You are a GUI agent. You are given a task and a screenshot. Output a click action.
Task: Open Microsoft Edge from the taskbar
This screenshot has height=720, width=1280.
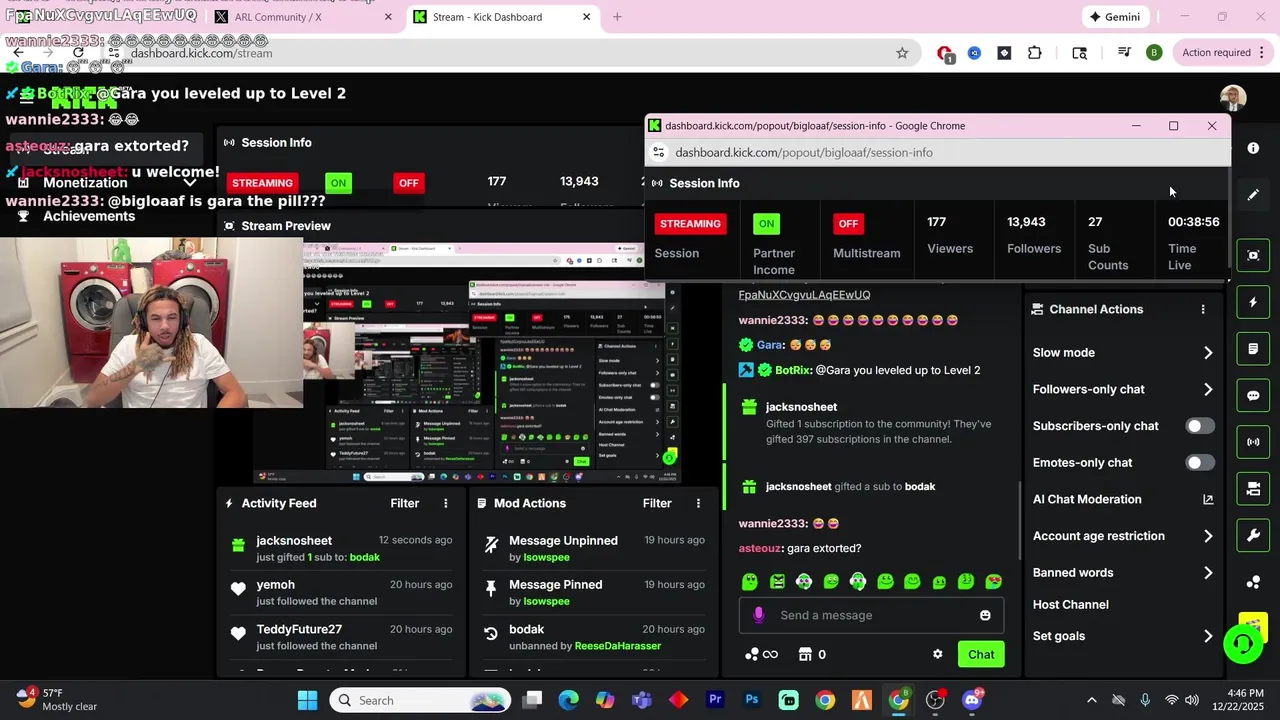tap(568, 700)
